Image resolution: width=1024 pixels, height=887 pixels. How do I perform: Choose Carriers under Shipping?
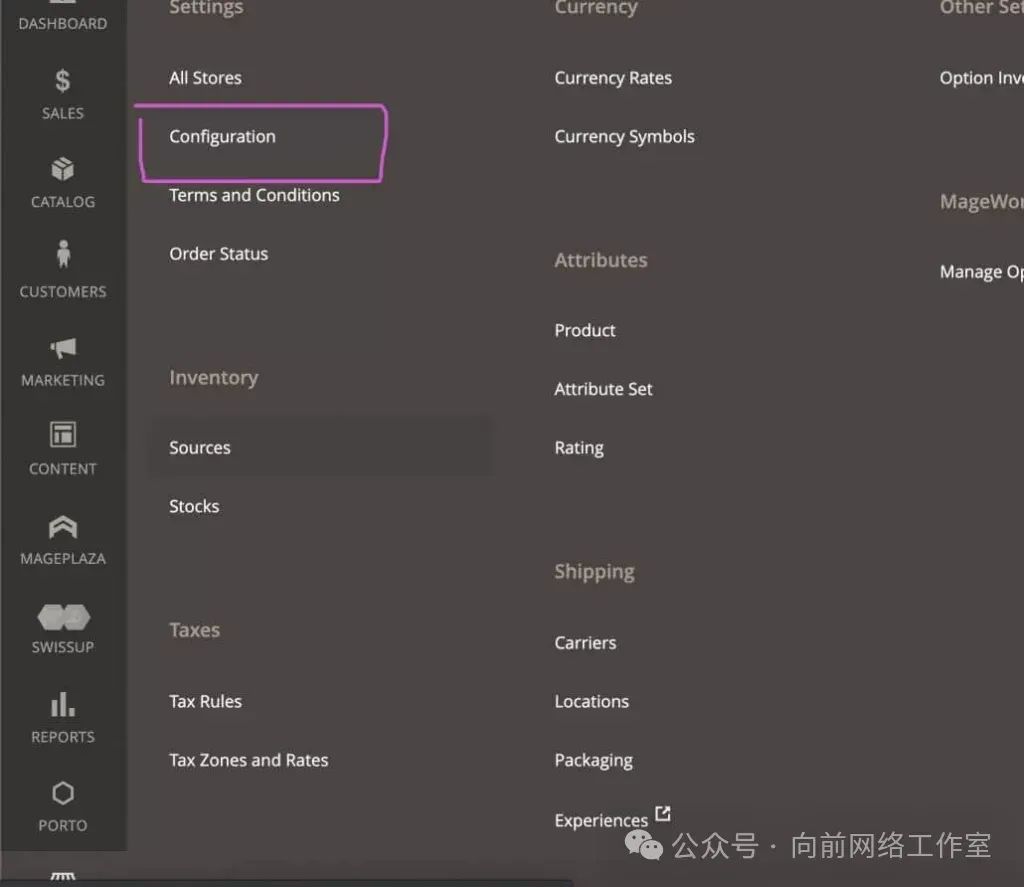(x=585, y=643)
